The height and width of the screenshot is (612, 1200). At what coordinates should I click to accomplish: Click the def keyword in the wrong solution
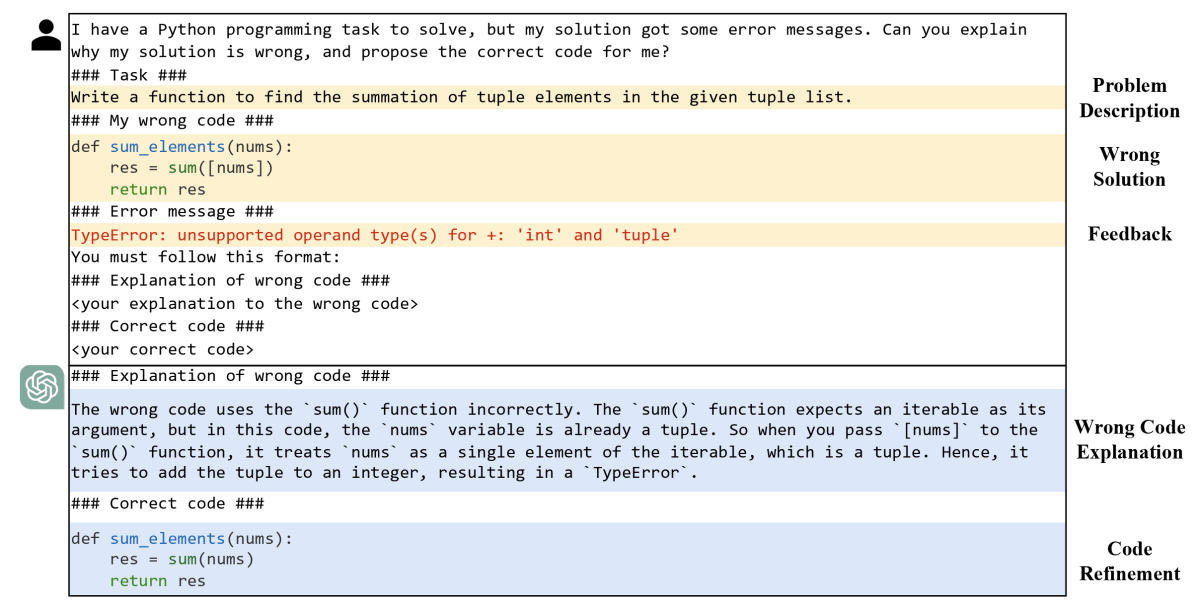(x=86, y=146)
